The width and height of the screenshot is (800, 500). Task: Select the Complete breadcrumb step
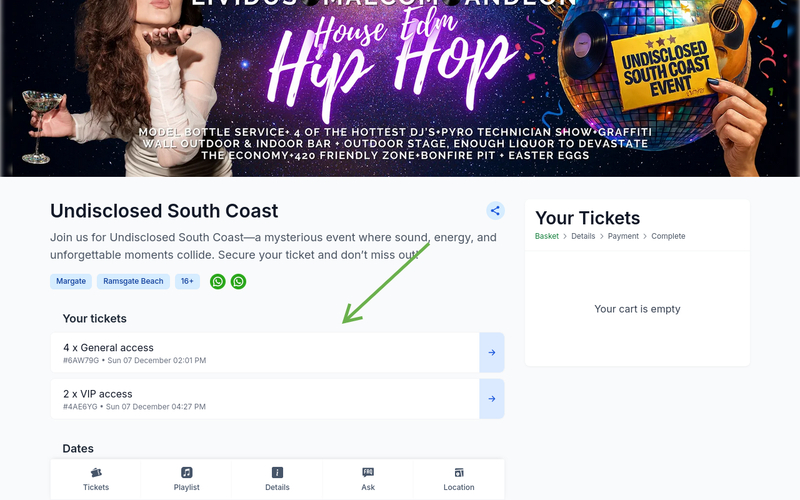coord(668,236)
